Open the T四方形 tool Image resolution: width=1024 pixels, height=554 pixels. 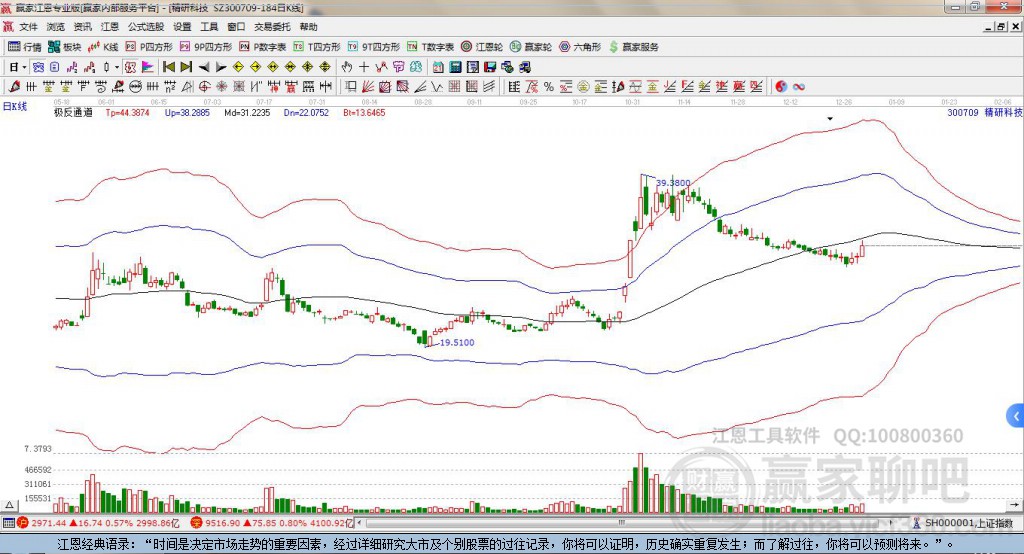(317, 47)
